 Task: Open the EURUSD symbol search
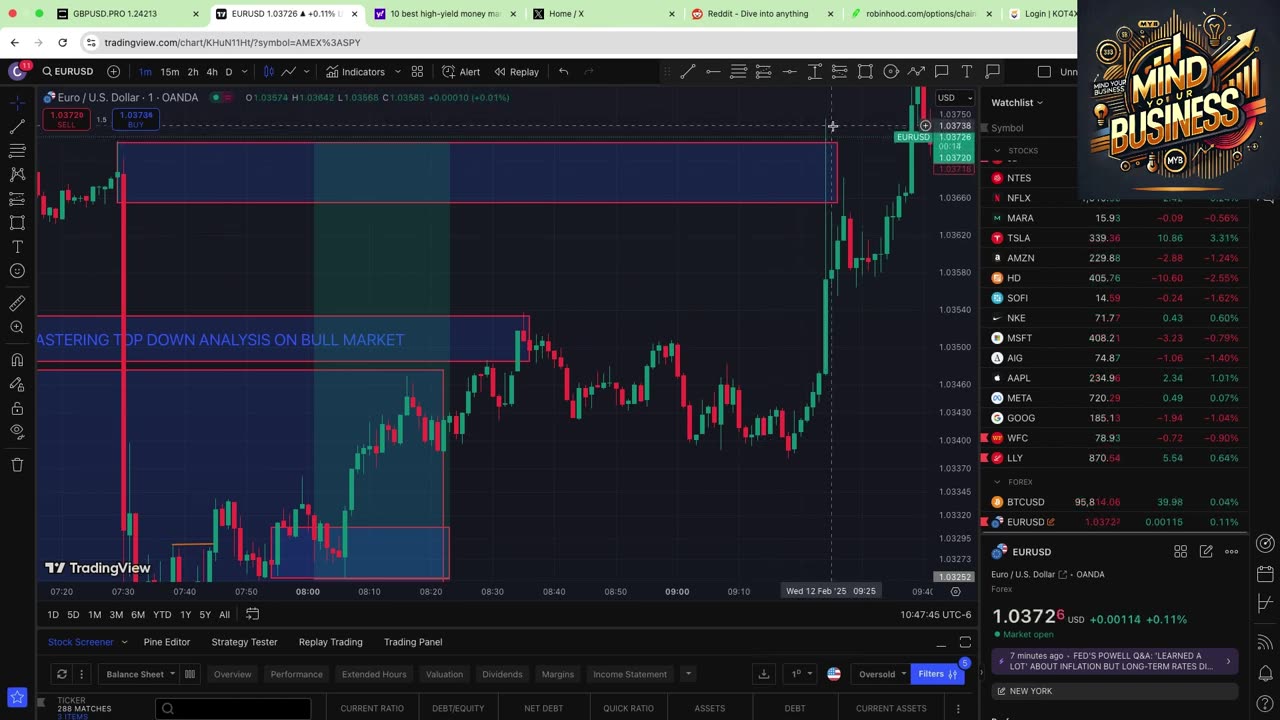[68, 72]
